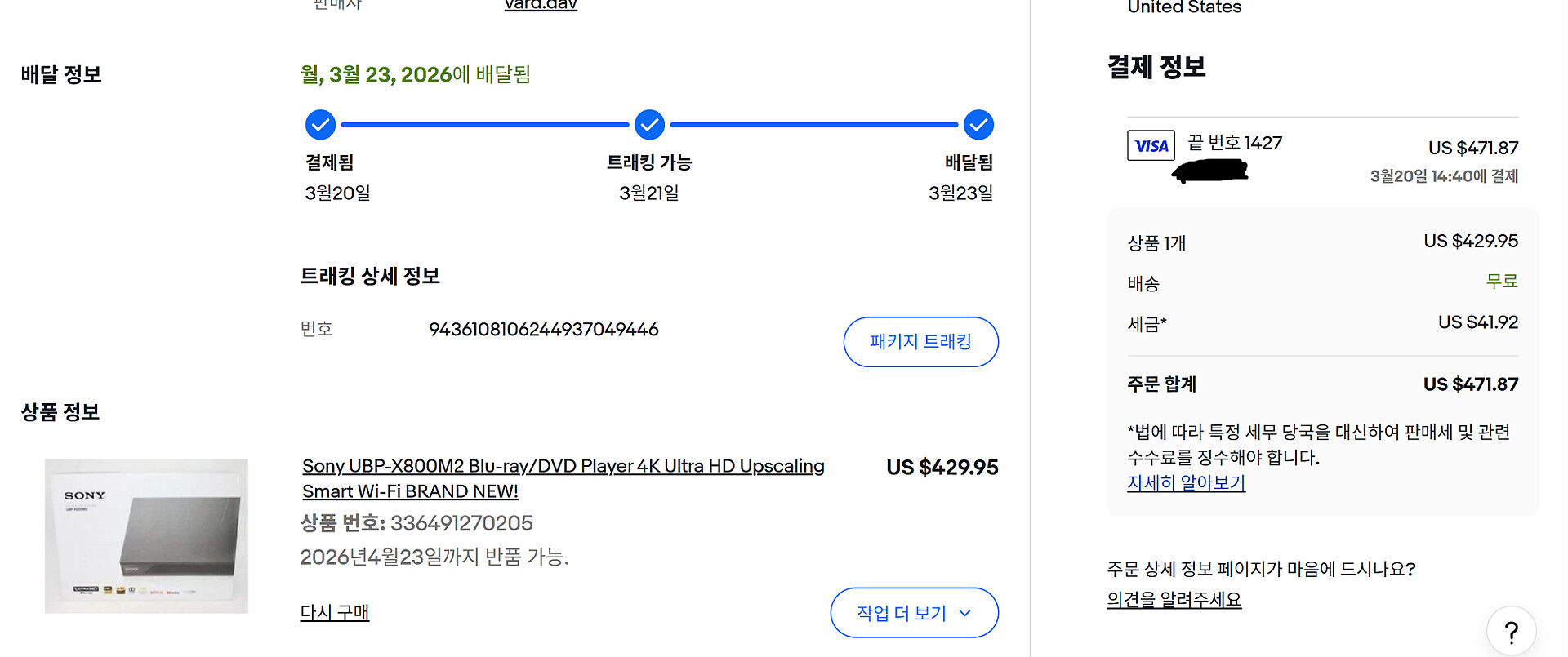Click the card charge amount US $471.87
This screenshot has width=1568, height=657.
click(x=1473, y=149)
